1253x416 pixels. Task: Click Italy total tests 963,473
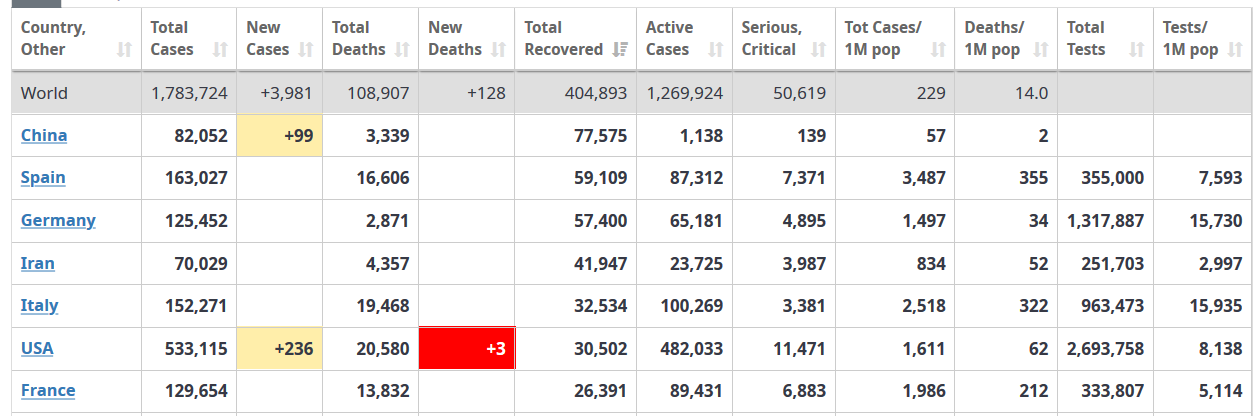(x=1113, y=305)
